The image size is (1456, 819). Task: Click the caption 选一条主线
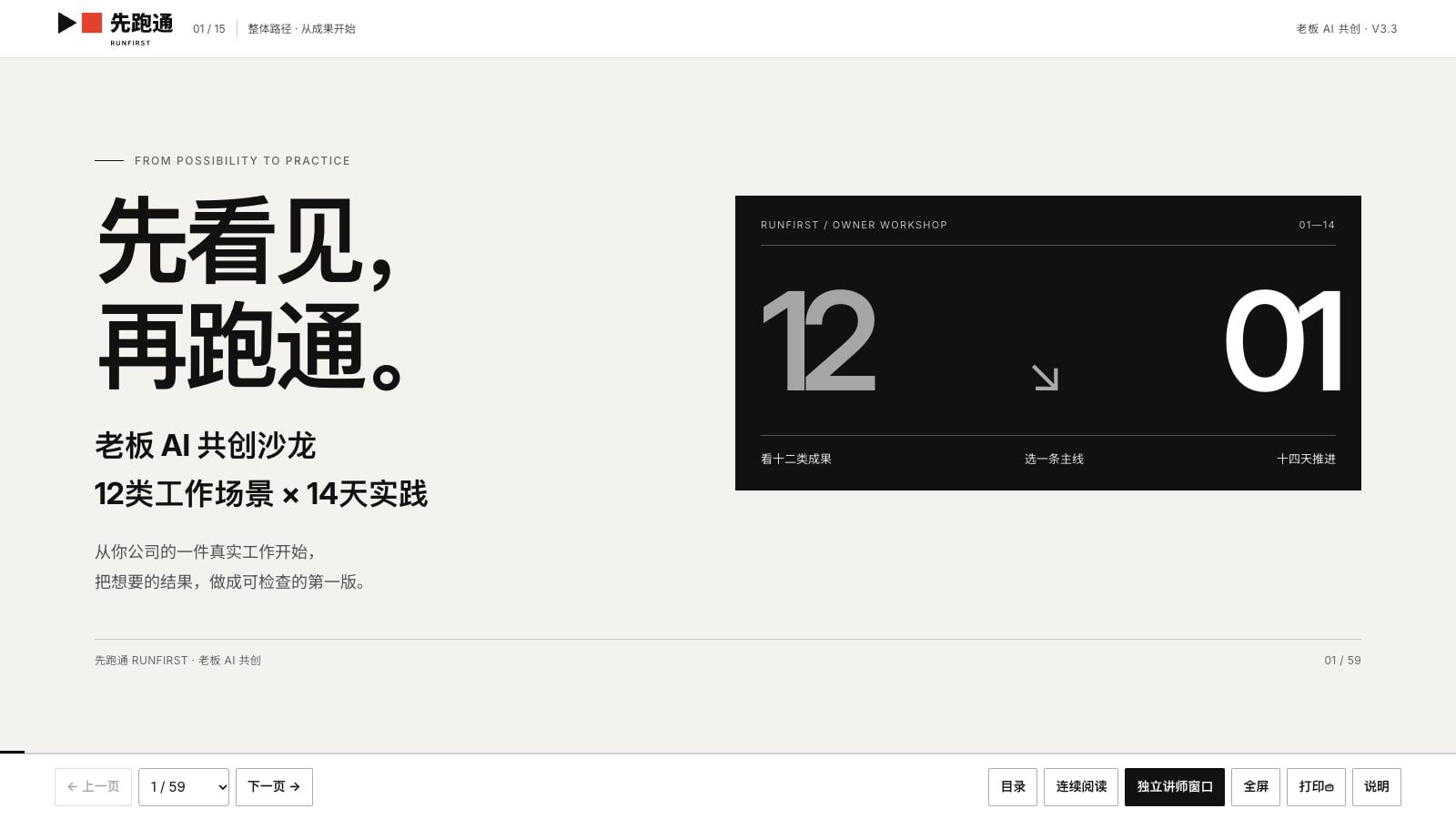tap(1054, 460)
